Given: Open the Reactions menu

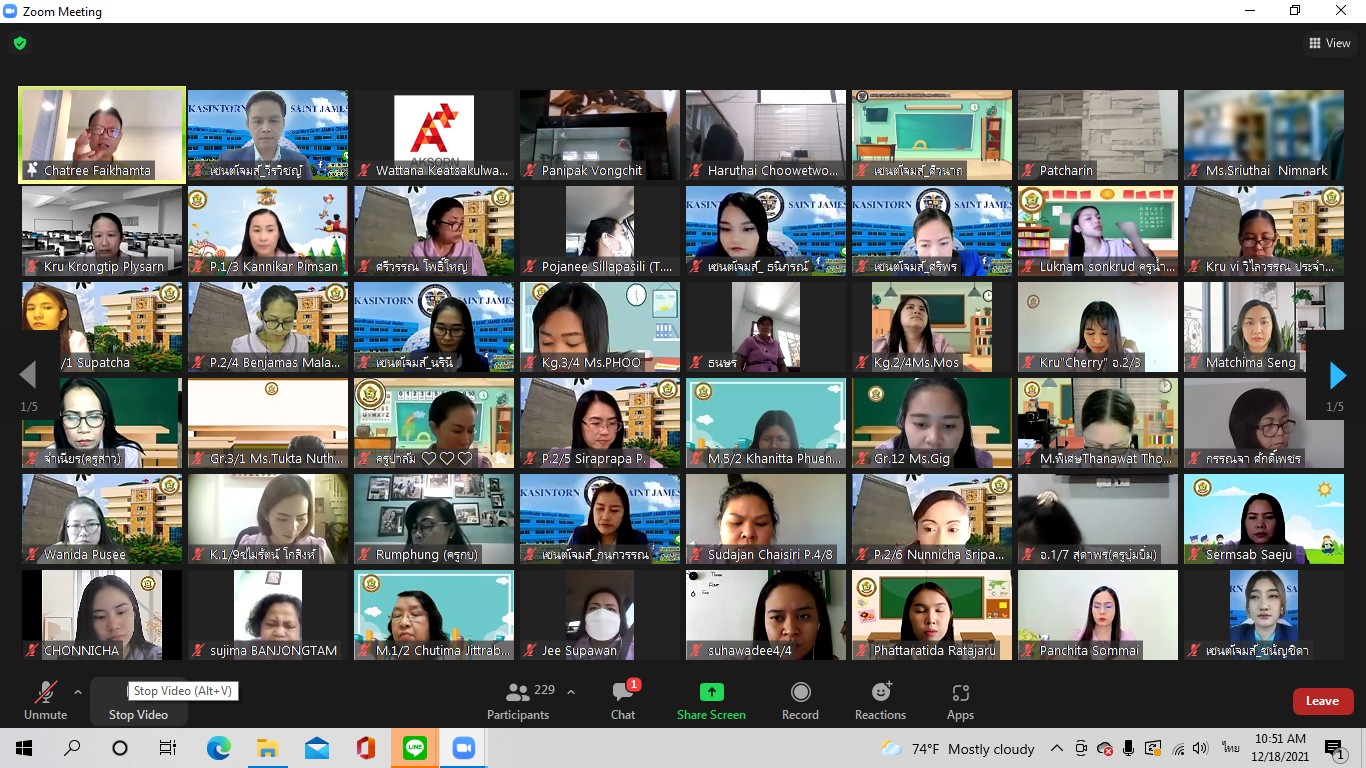Looking at the screenshot, I should [880, 699].
